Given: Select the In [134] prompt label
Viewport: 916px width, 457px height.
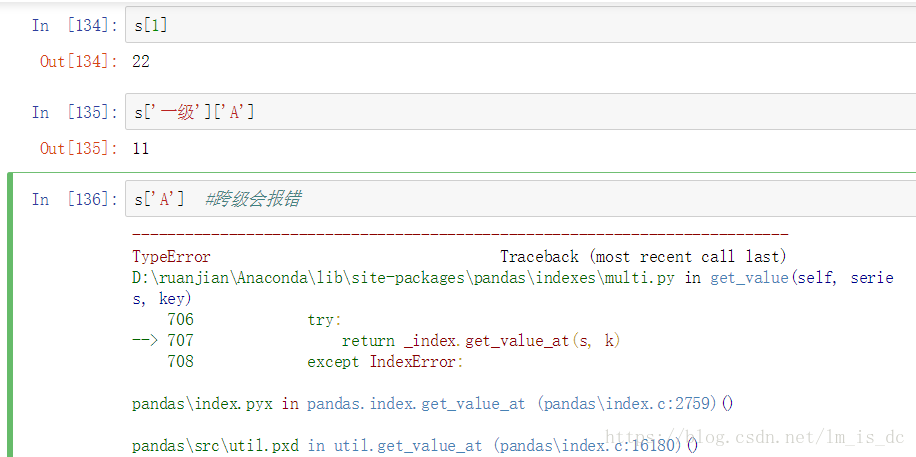Looking at the screenshot, I should 75,26.
